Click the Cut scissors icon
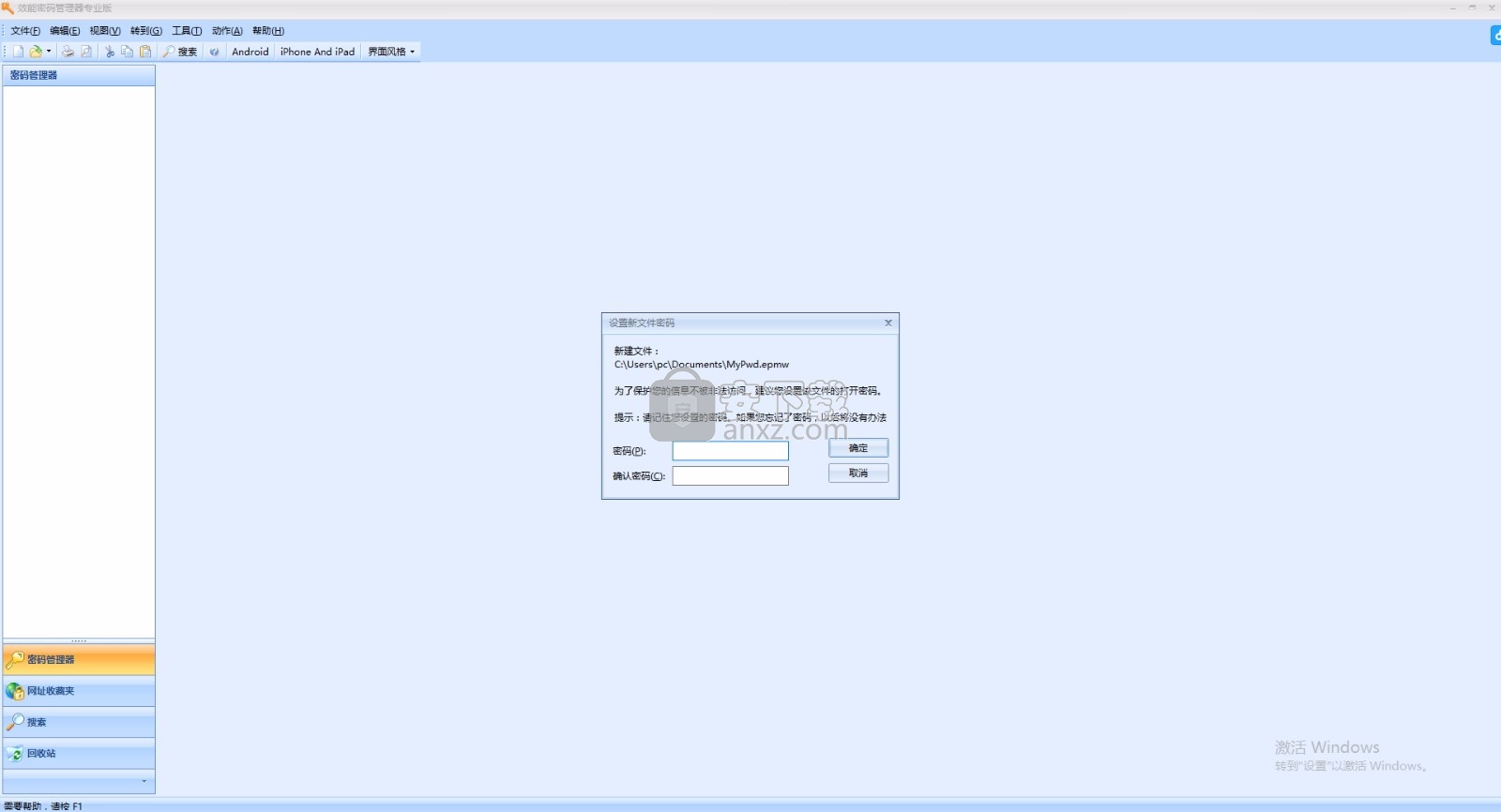The image size is (1501, 812). pyautogui.click(x=110, y=52)
